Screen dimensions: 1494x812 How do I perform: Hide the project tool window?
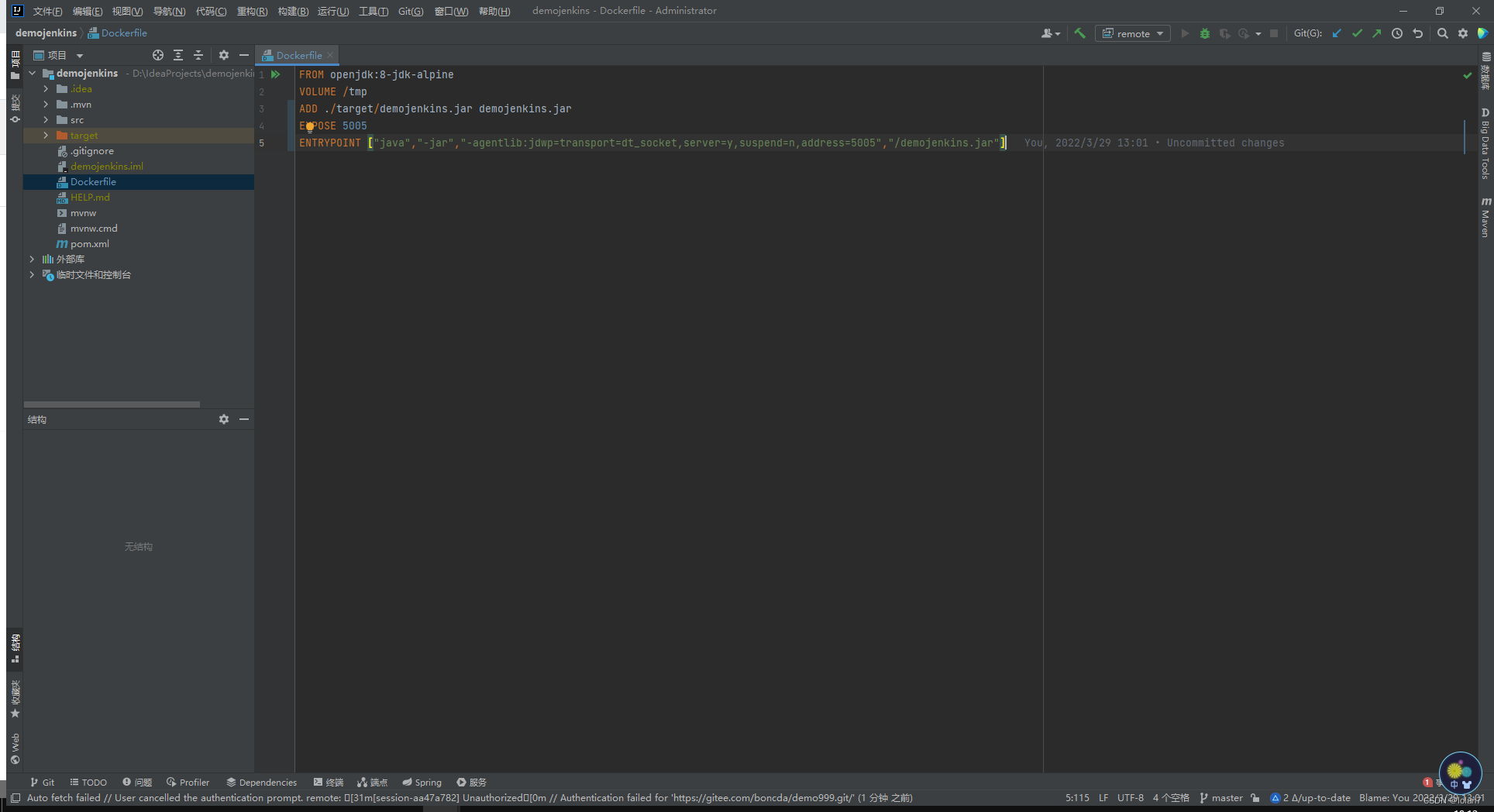pyautogui.click(x=244, y=55)
